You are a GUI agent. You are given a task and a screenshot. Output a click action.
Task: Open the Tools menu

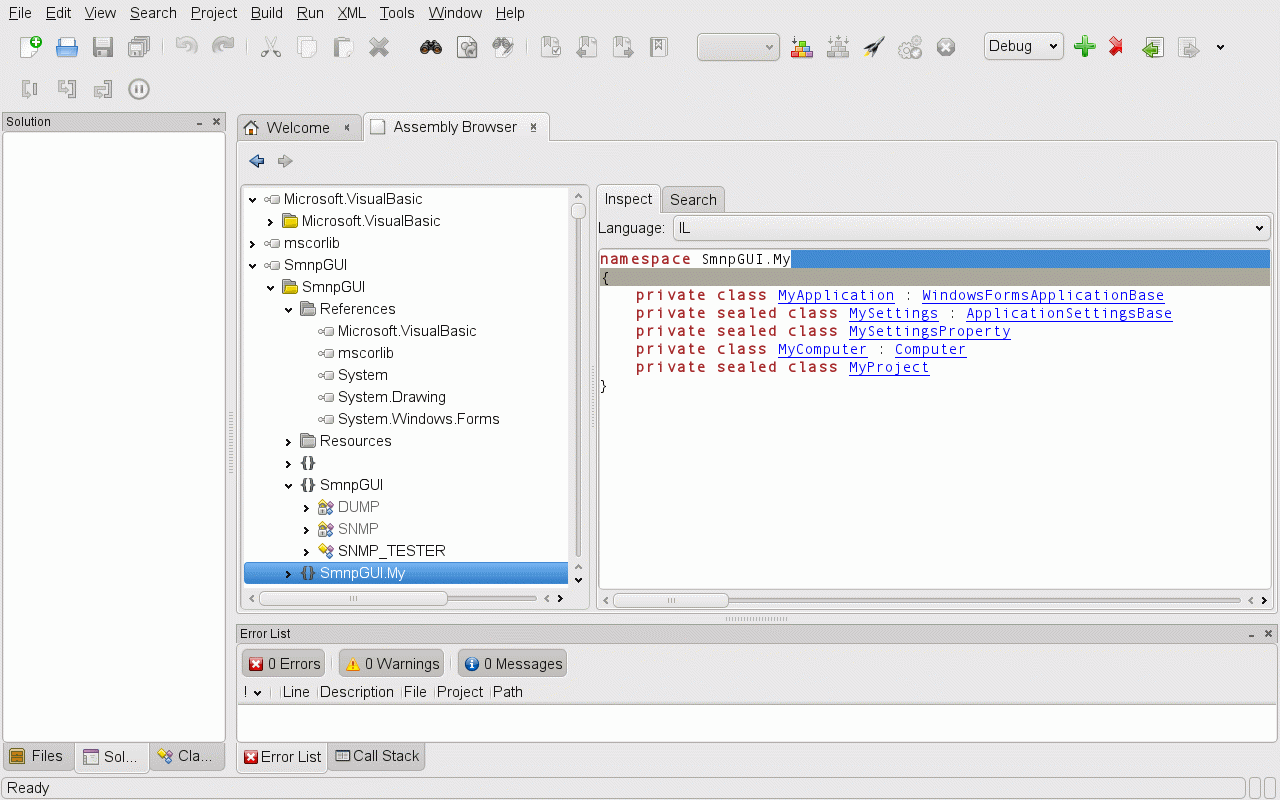[397, 13]
